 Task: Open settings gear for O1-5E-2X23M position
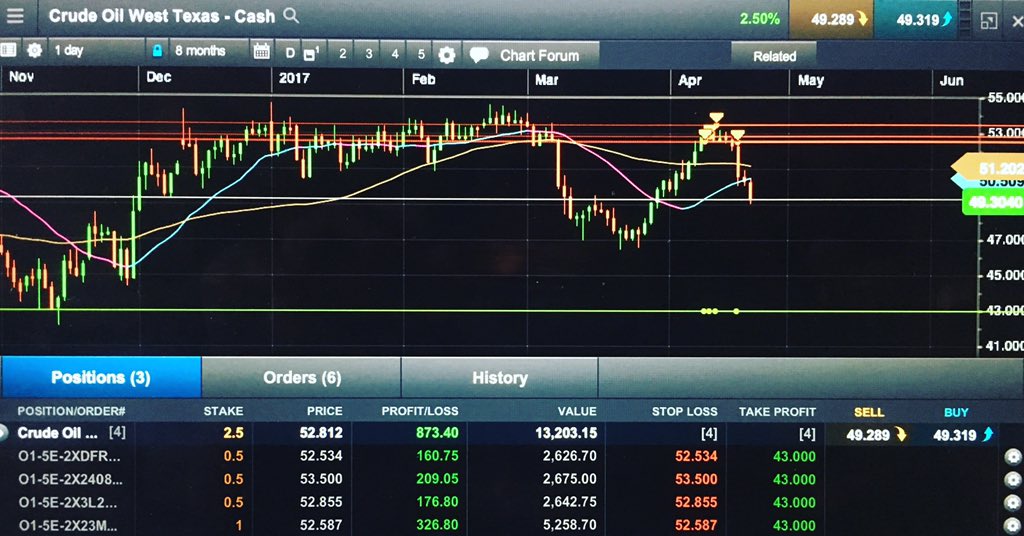(x=1013, y=525)
